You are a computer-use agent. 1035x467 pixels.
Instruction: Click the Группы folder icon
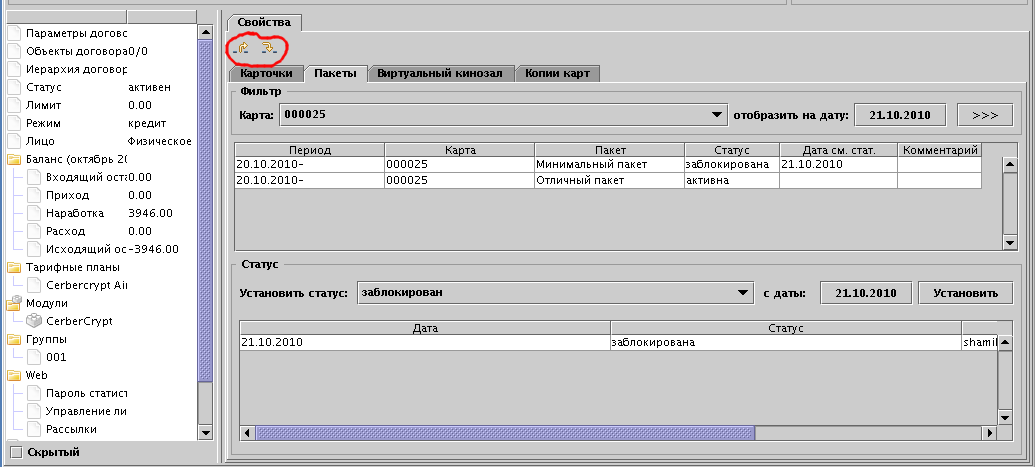[x=14, y=339]
